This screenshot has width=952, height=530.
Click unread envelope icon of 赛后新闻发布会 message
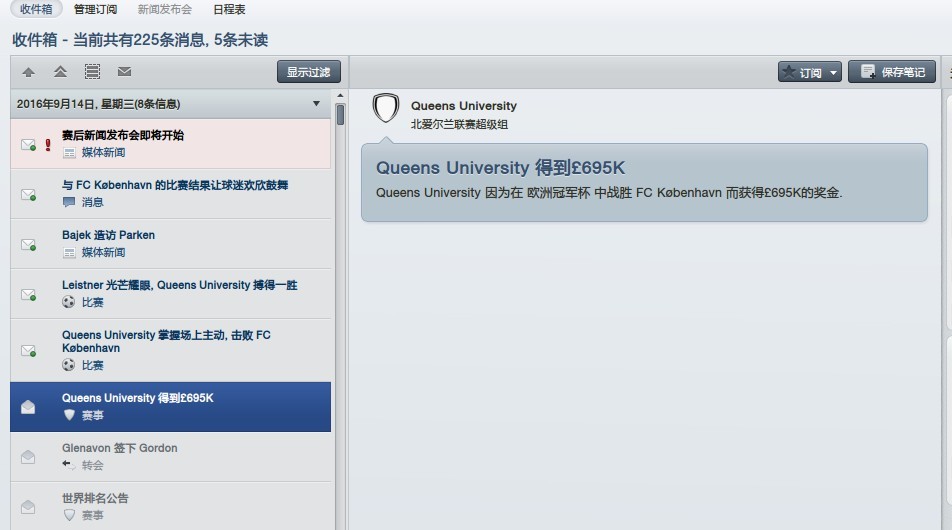tap(29, 145)
